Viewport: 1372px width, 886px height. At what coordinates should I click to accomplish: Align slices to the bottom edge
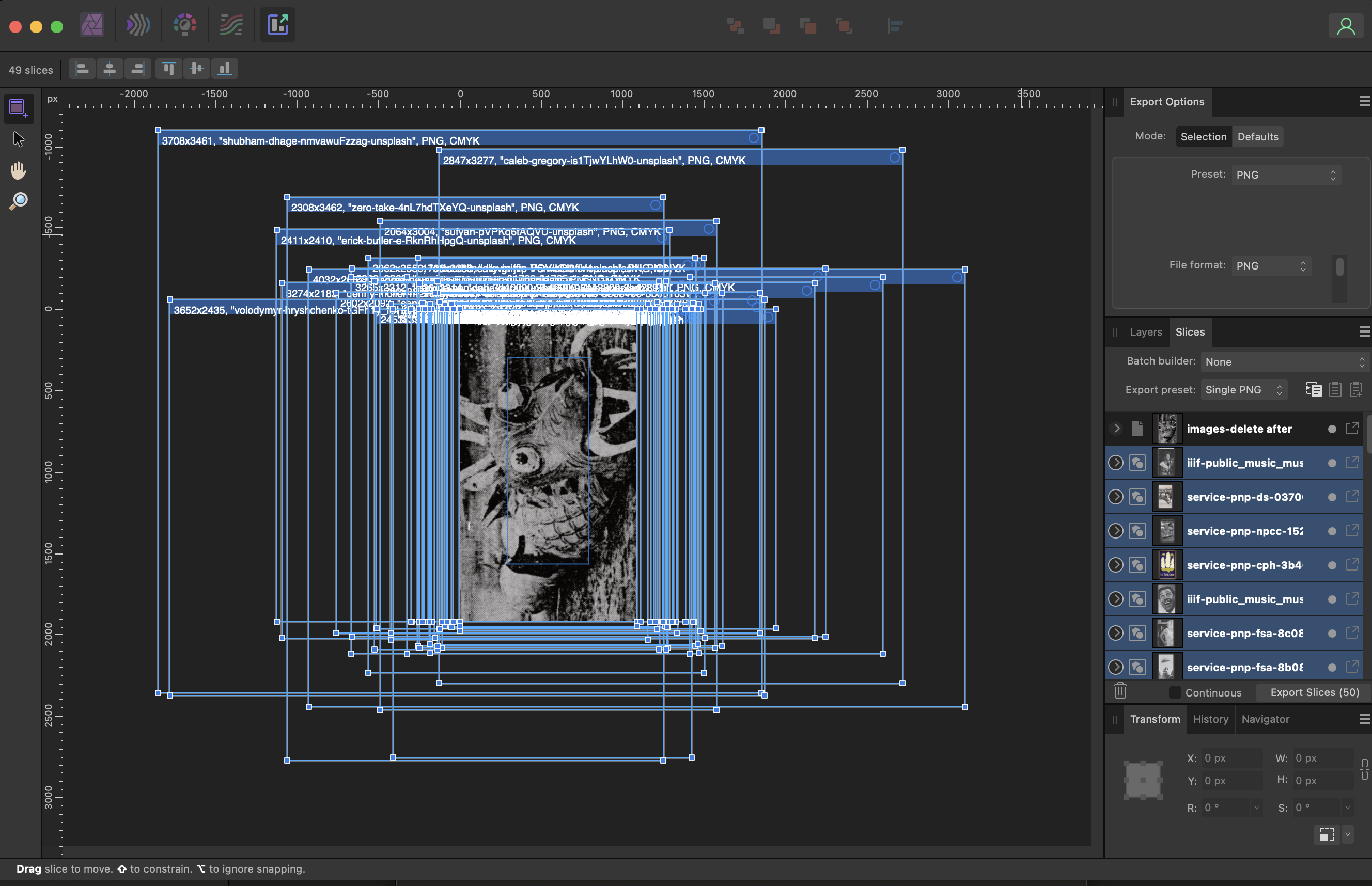[x=224, y=69]
